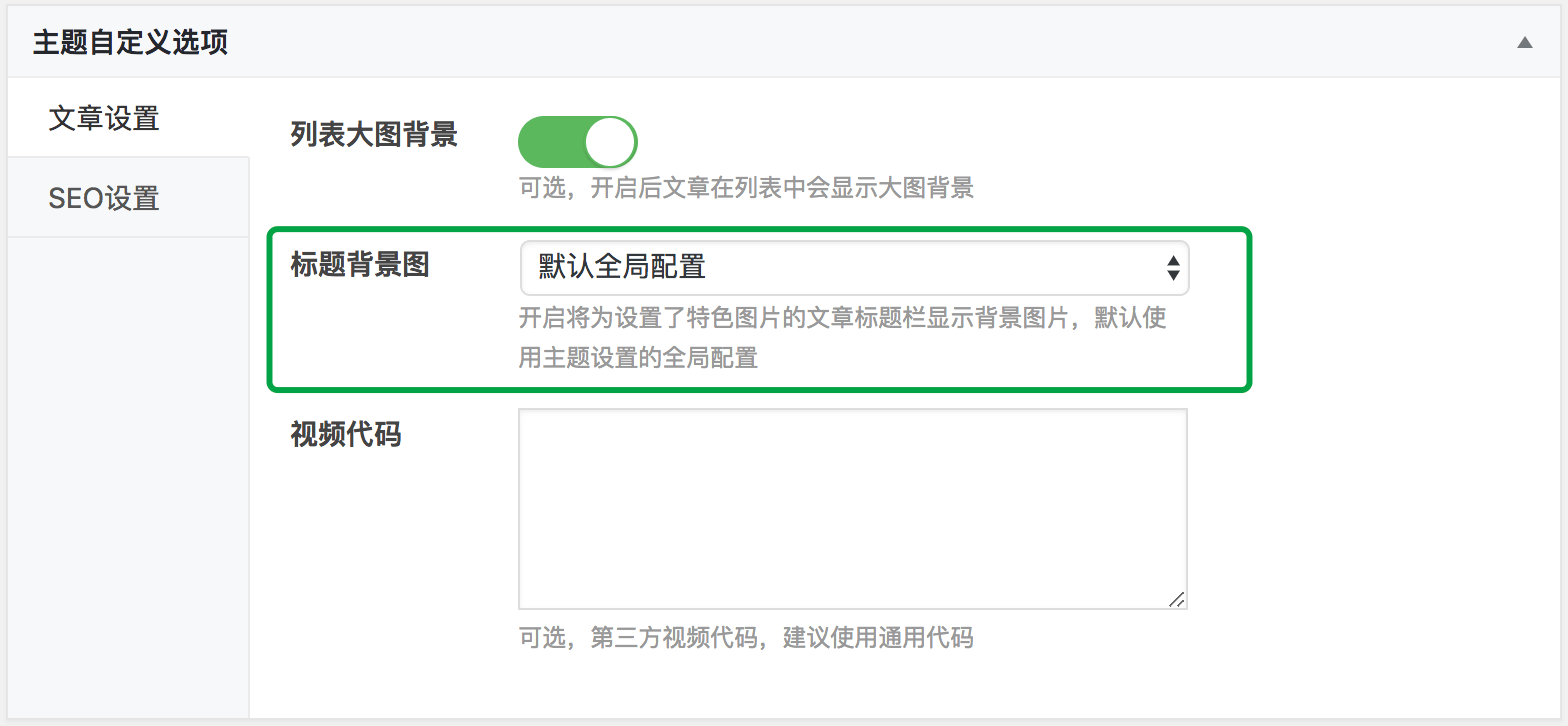Click the textarea resize handle corner
This screenshot has height=726, width=1568.
(x=1177, y=599)
